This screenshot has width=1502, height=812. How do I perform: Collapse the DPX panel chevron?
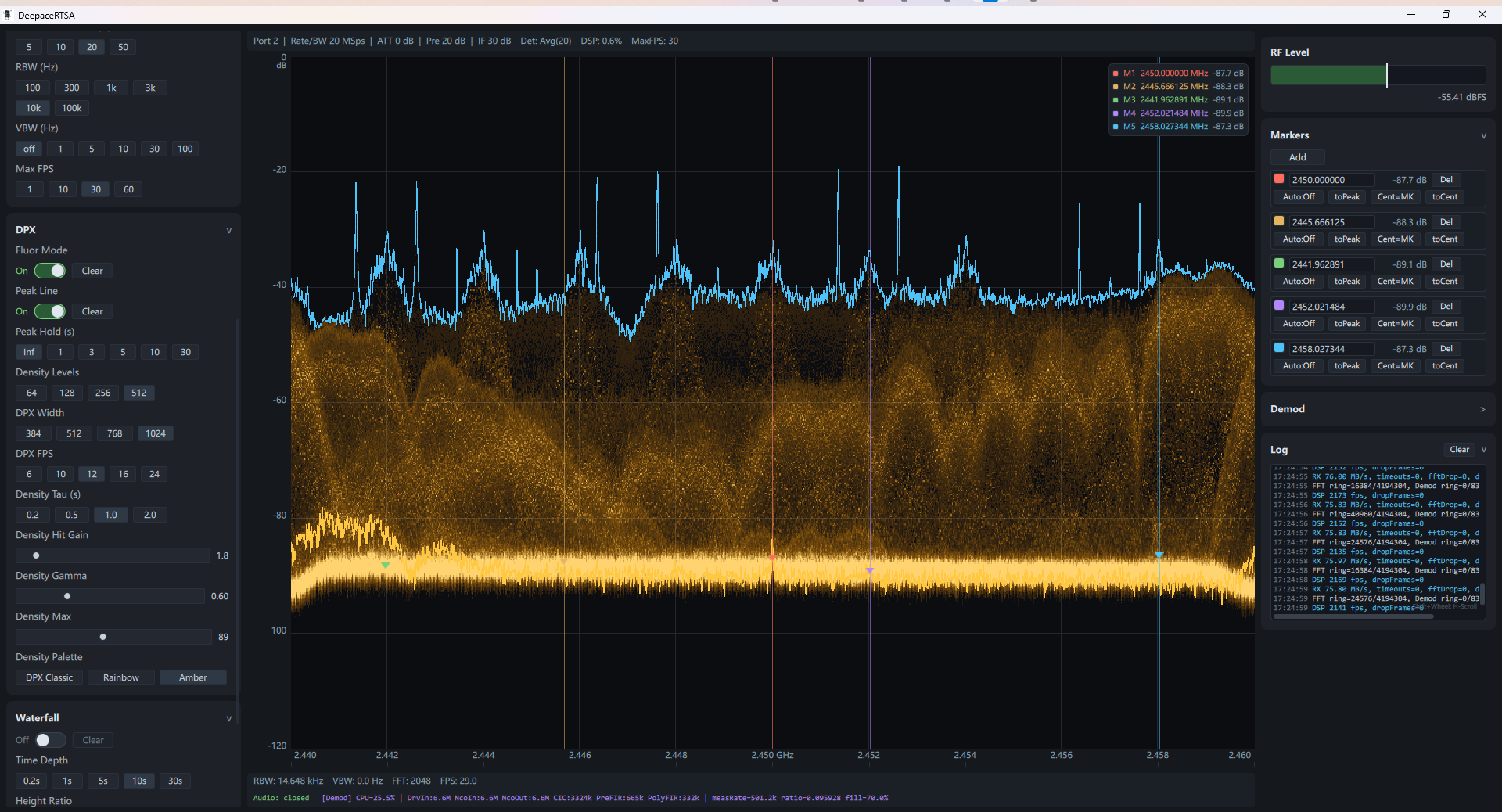tap(229, 230)
